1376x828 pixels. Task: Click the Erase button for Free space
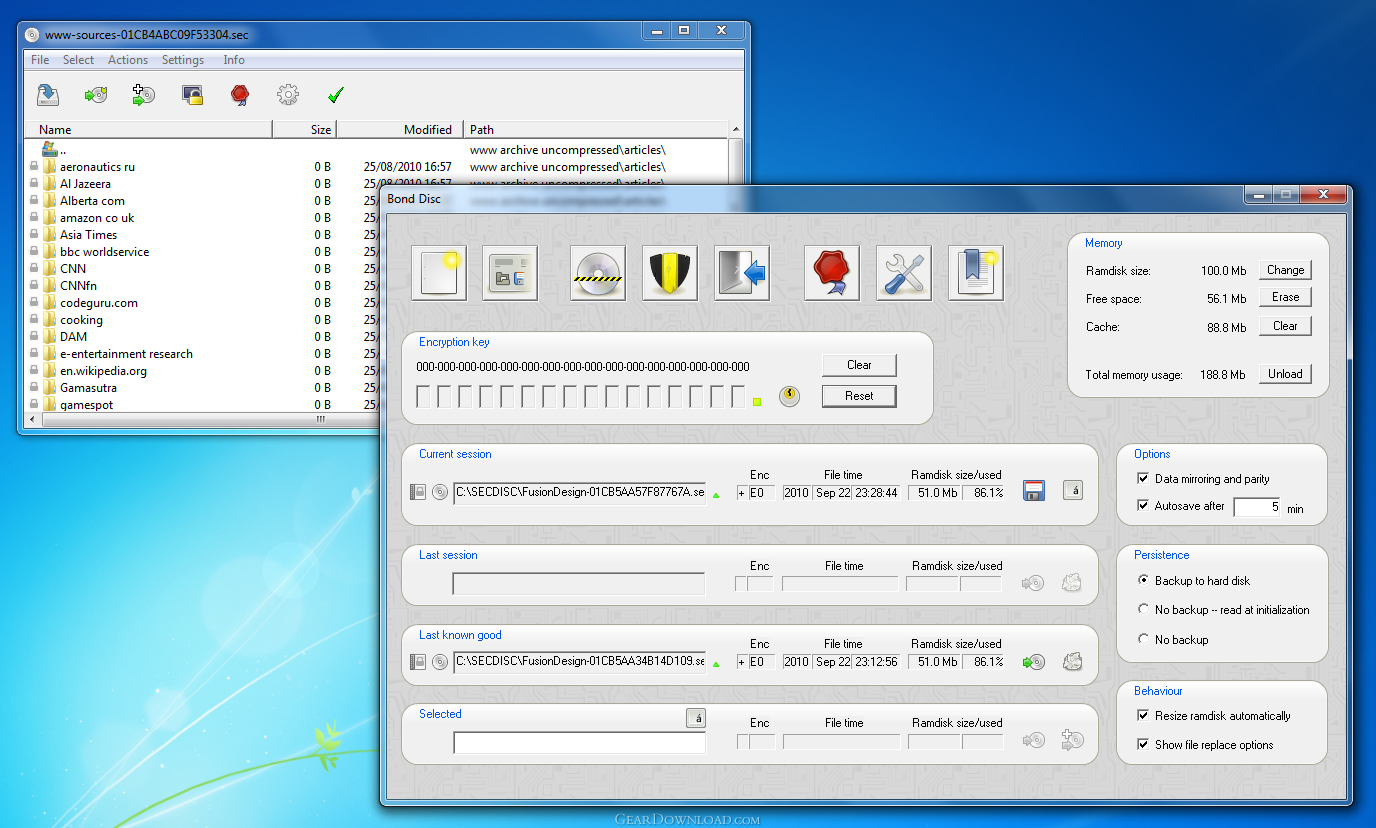click(1285, 297)
